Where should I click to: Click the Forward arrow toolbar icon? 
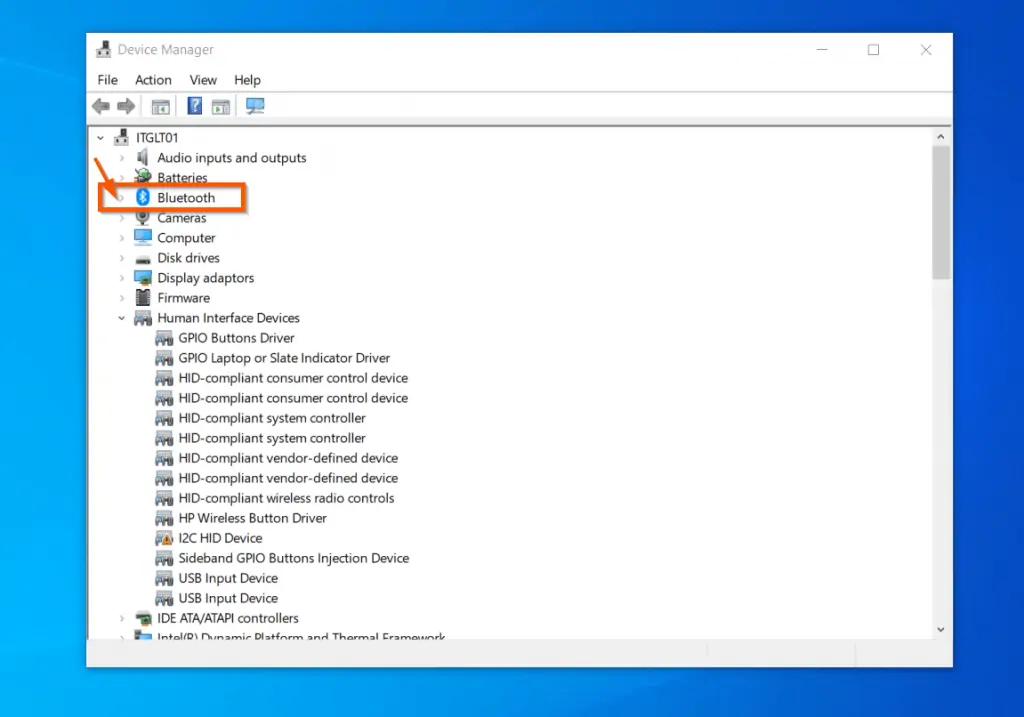(x=125, y=106)
